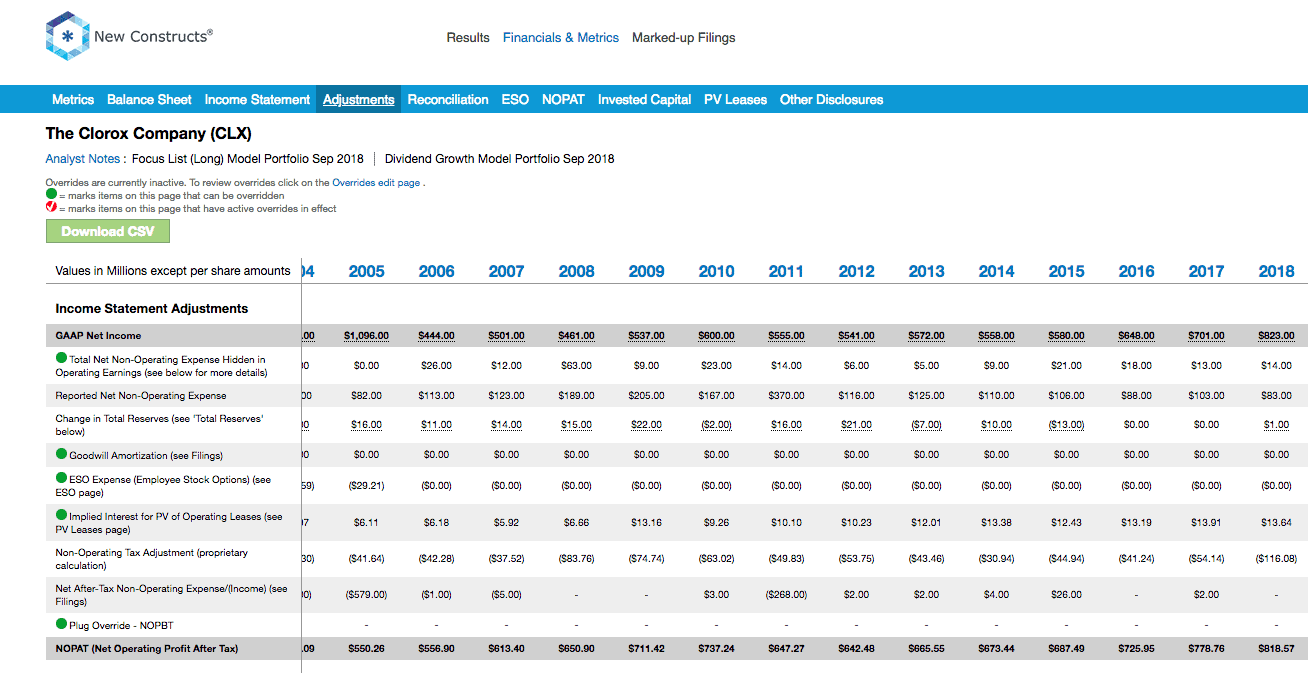Click green override dot beside ESO Expense

[x=61, y=478]
